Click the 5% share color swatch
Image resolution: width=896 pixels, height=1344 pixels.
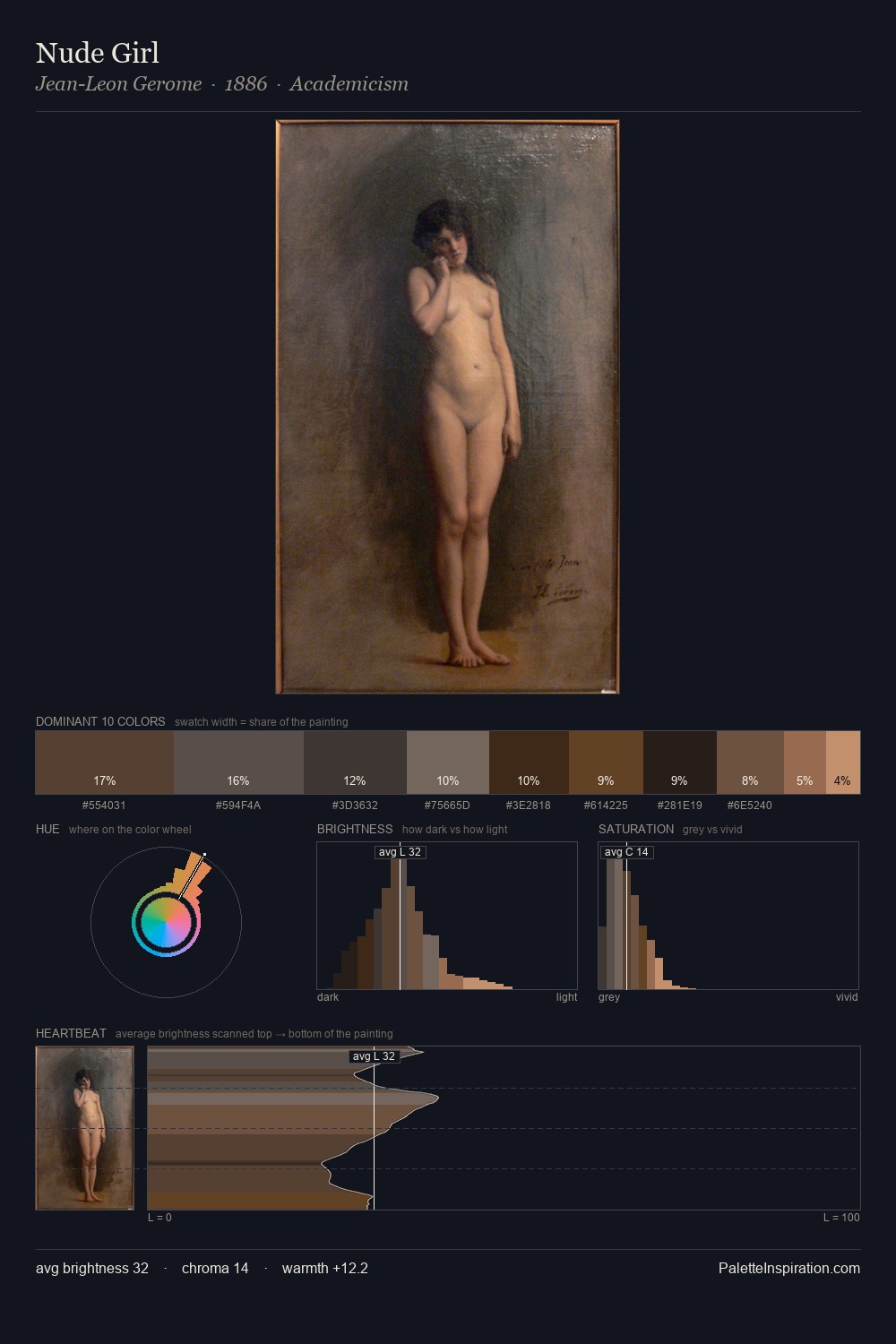coord(805,762)
